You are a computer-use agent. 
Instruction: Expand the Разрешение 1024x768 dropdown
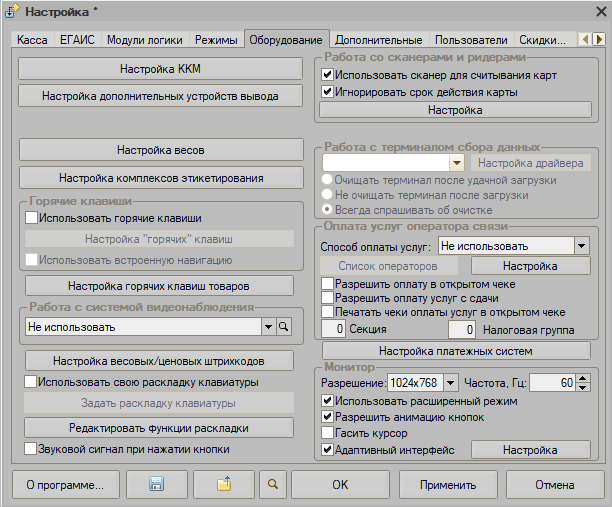tap(450, 383)
